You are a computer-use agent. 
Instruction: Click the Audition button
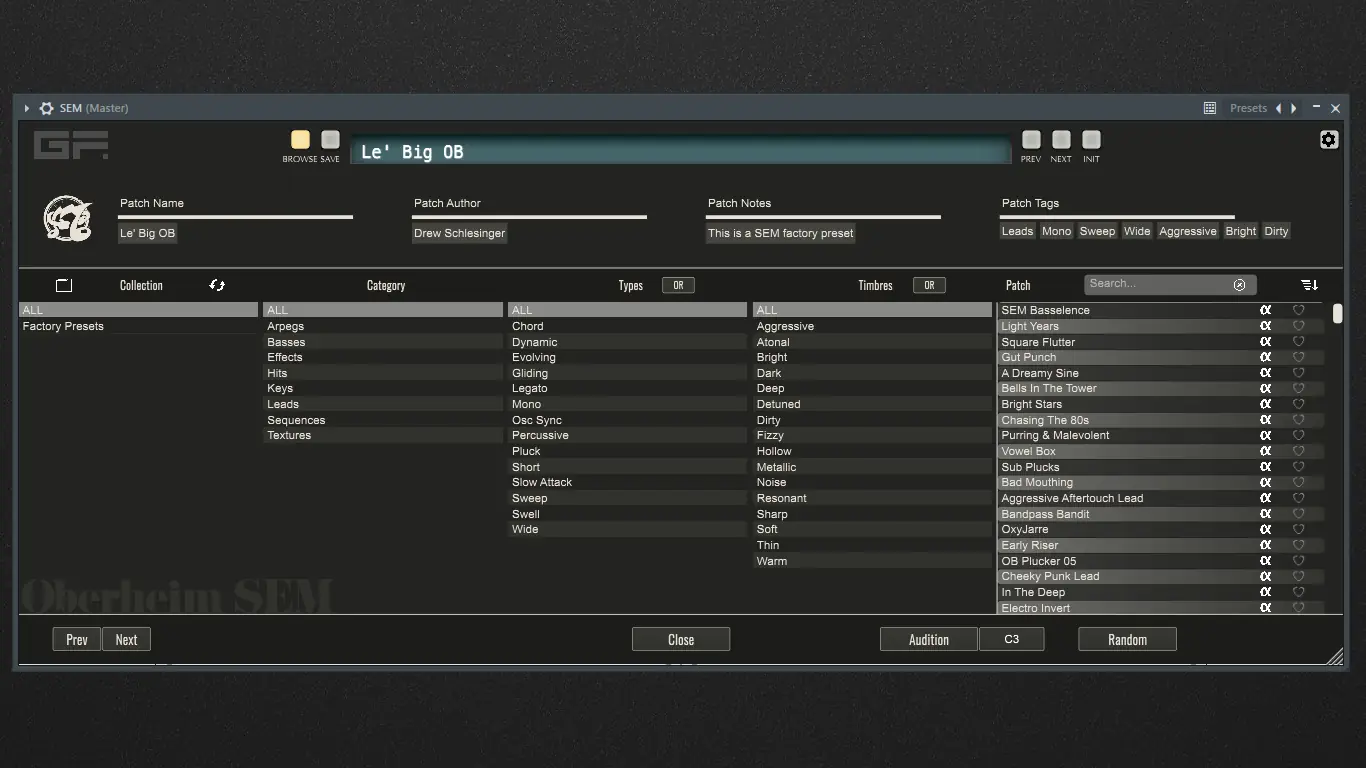(929, 639)
